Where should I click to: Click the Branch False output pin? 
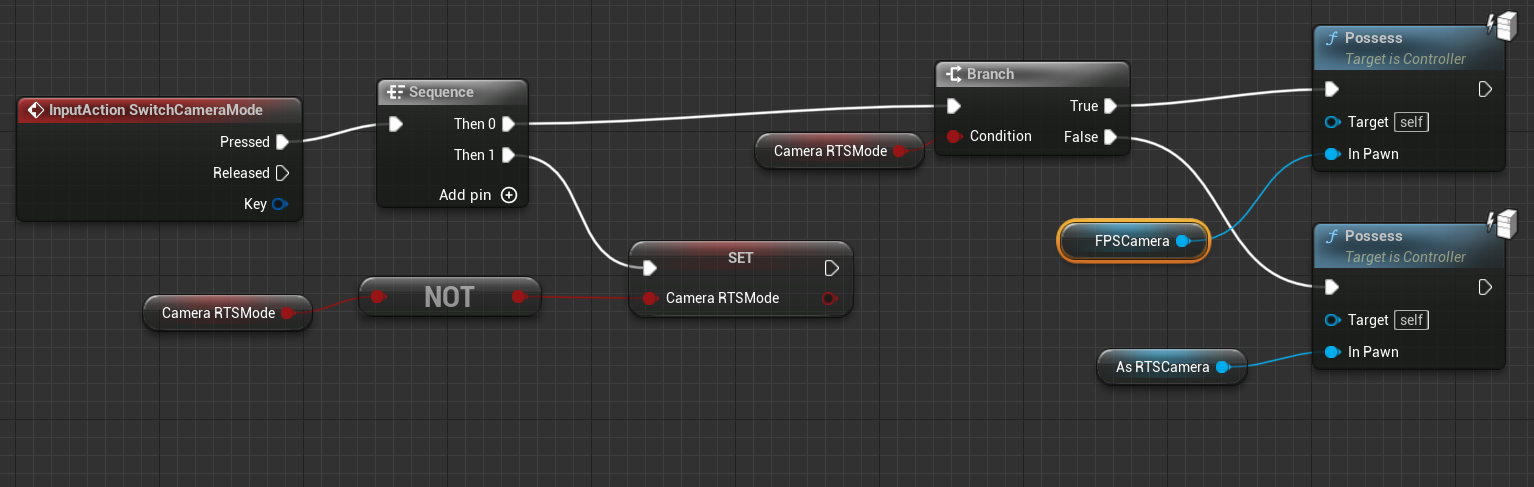[x=1110, y=137]
